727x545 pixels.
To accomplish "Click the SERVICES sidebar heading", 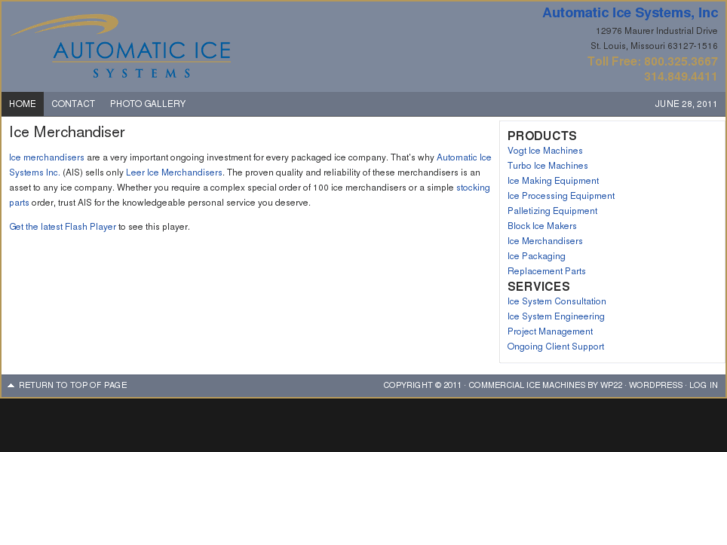I will tap(539, 287).
